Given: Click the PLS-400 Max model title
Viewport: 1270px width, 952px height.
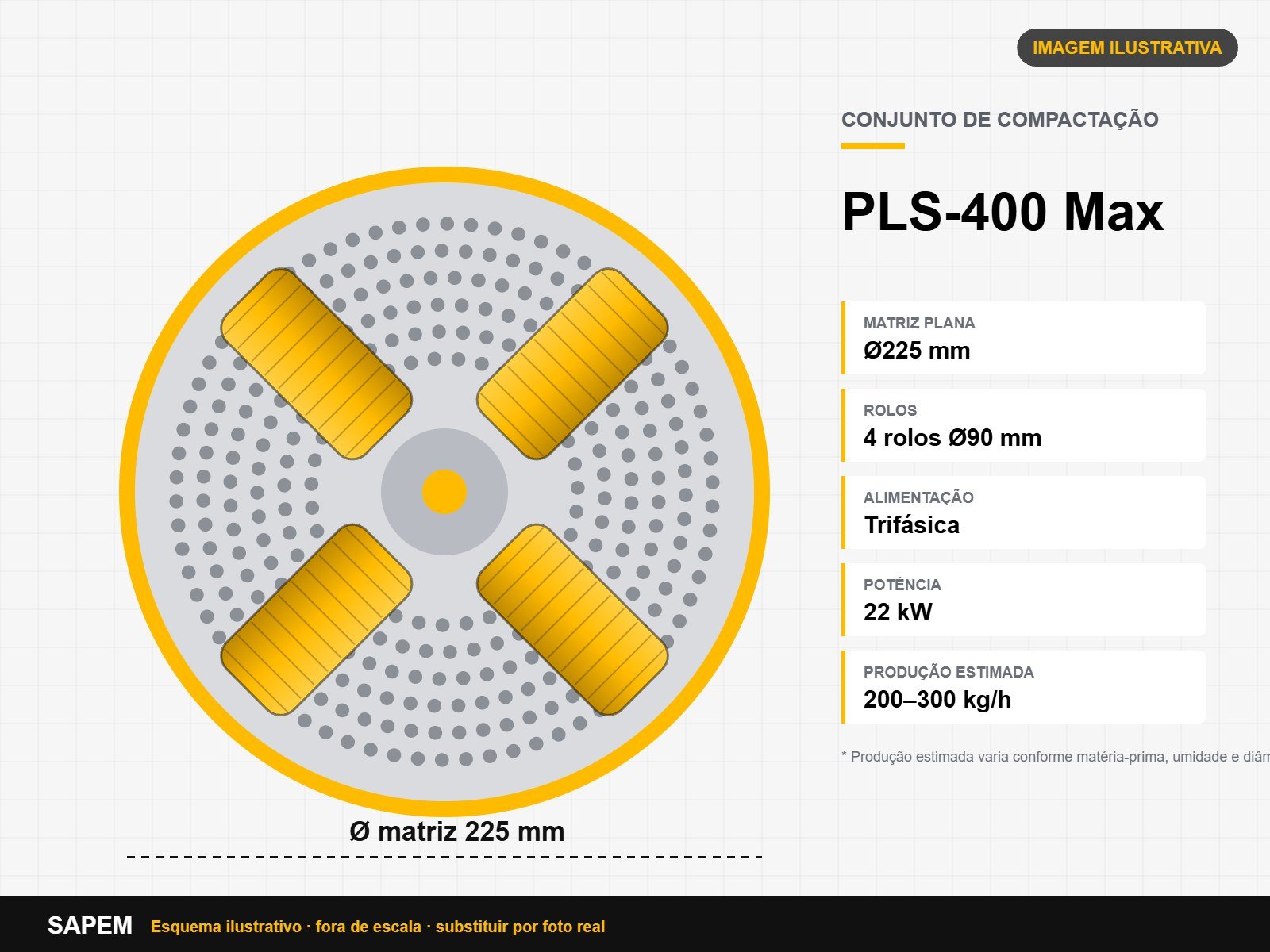Looking at the screenshot, I should (x=1003, y=212).
